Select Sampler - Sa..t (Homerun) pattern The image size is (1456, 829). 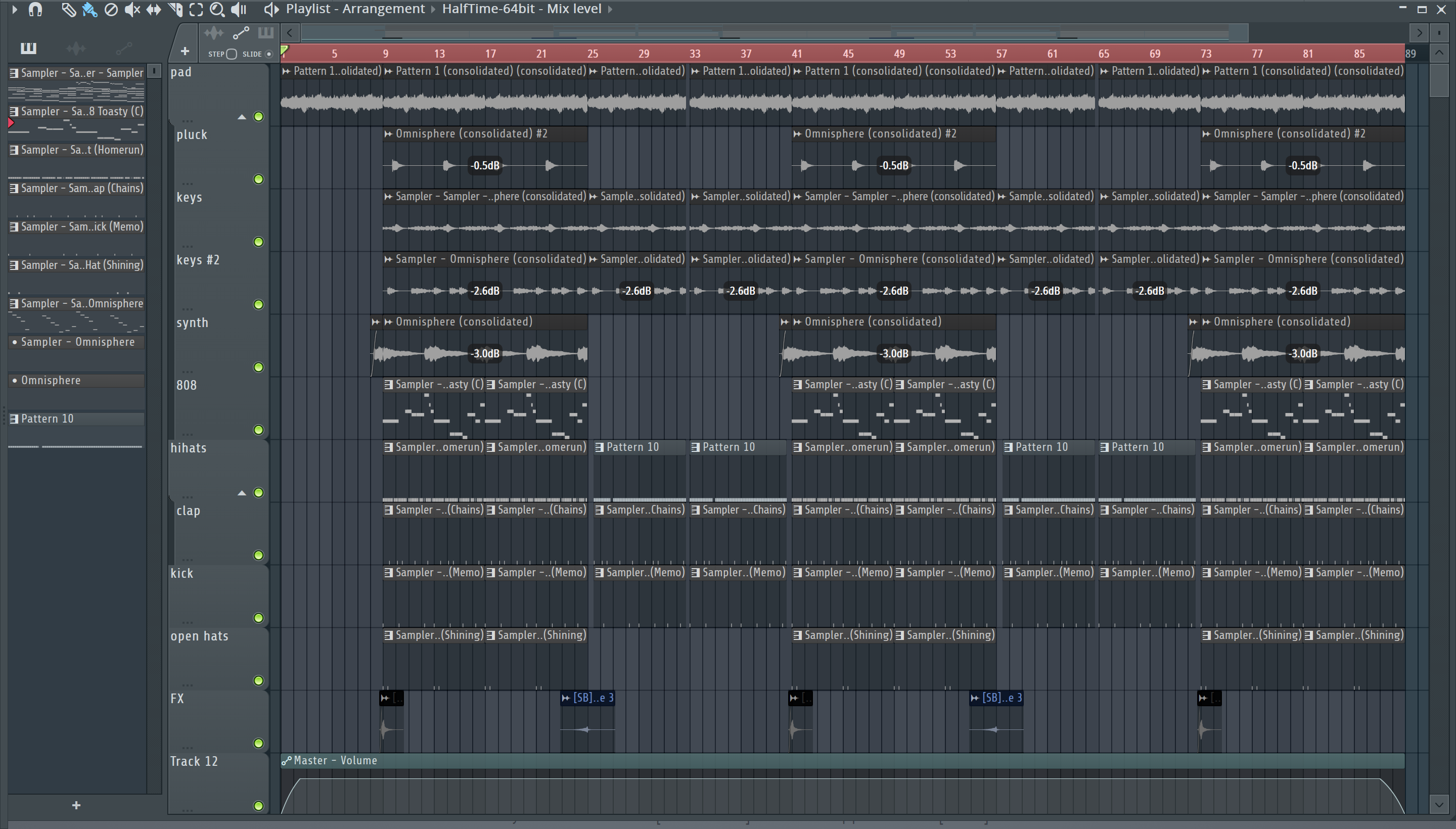pyautogui.click(x=76, y=150)
